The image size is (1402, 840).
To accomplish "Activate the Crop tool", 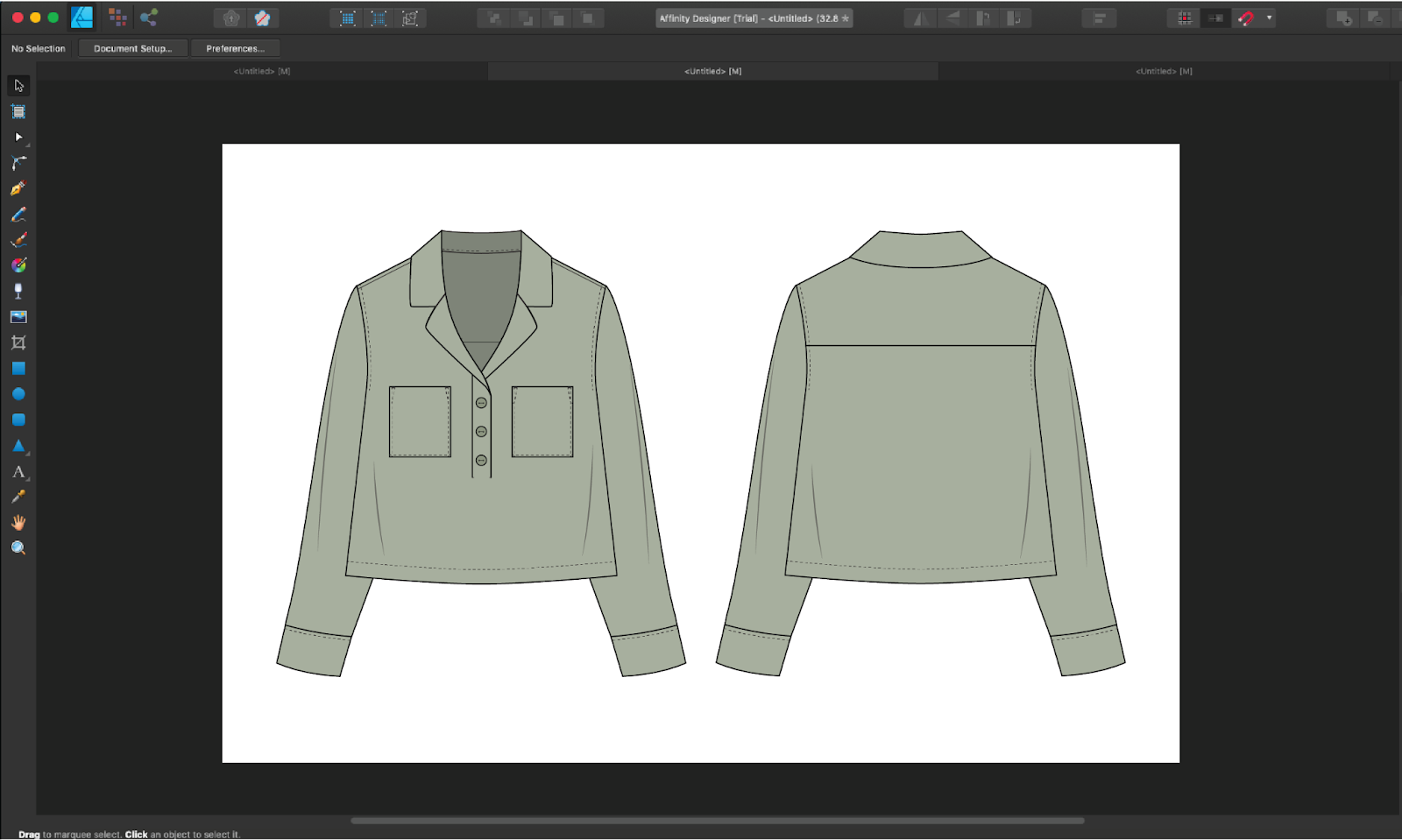I will (x=18, y=342).
